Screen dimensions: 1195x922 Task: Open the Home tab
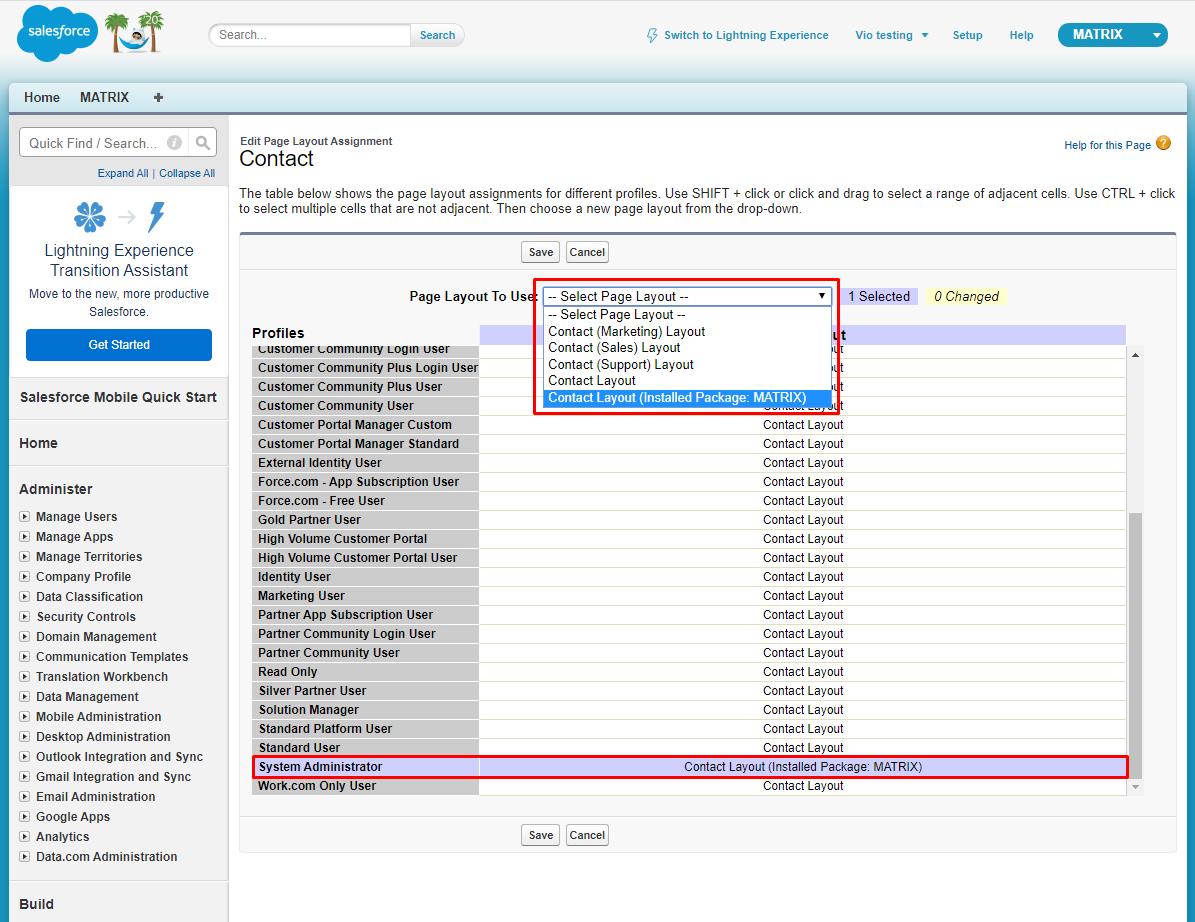41,98
